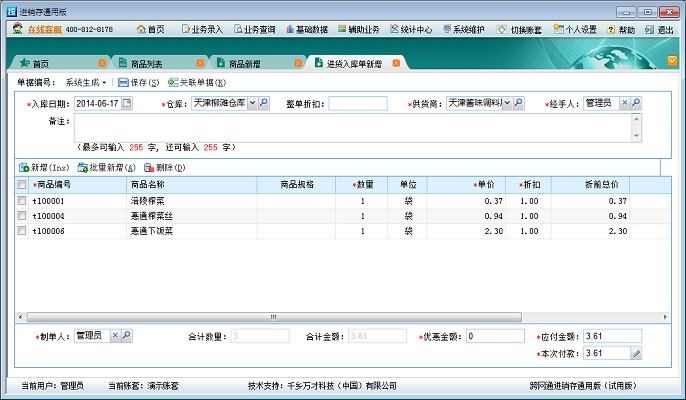Click the 在线客服 link

click(x=45, y=30)
